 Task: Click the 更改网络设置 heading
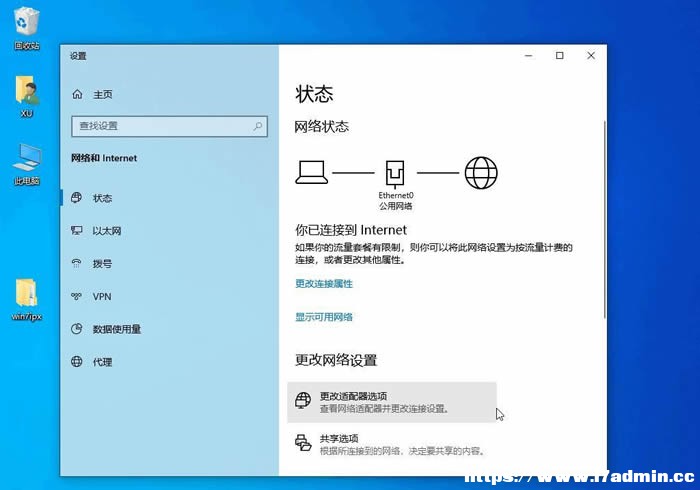coord(336,360)
